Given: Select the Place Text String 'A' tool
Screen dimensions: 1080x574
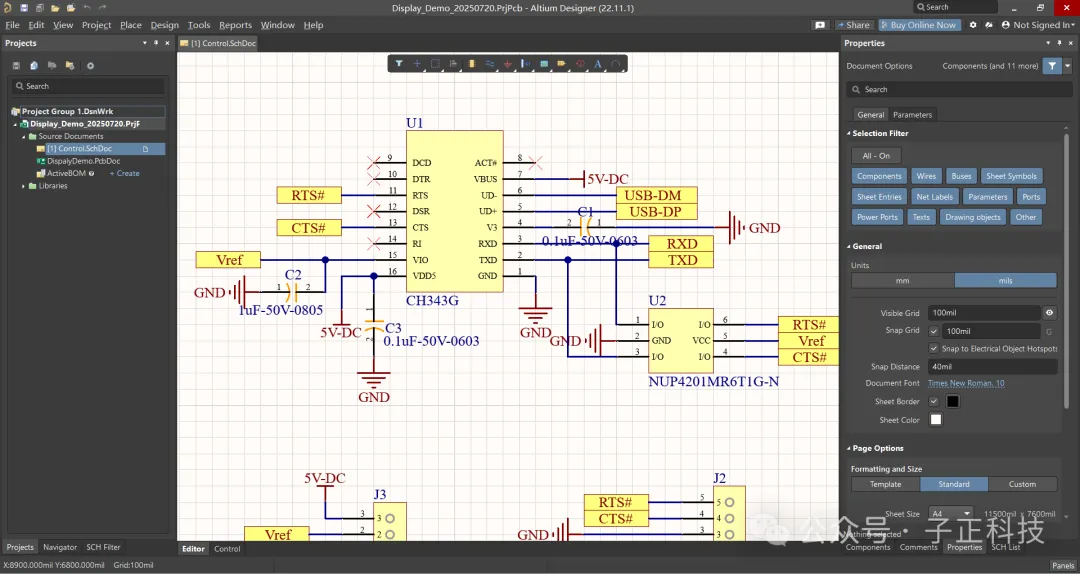Looking at the screenshot, I should point(598,64).
